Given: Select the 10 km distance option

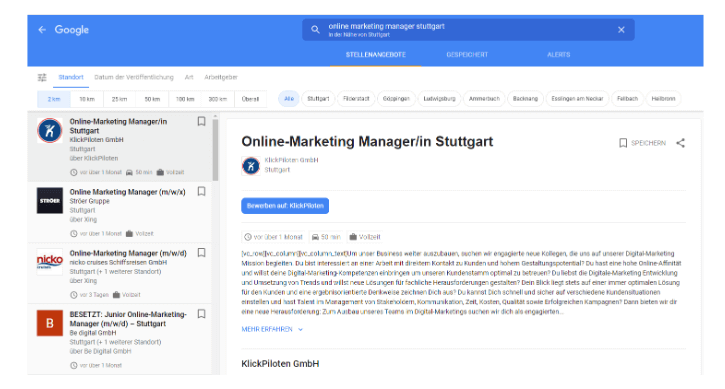Looking at the screenshot, I should point(86,99).
